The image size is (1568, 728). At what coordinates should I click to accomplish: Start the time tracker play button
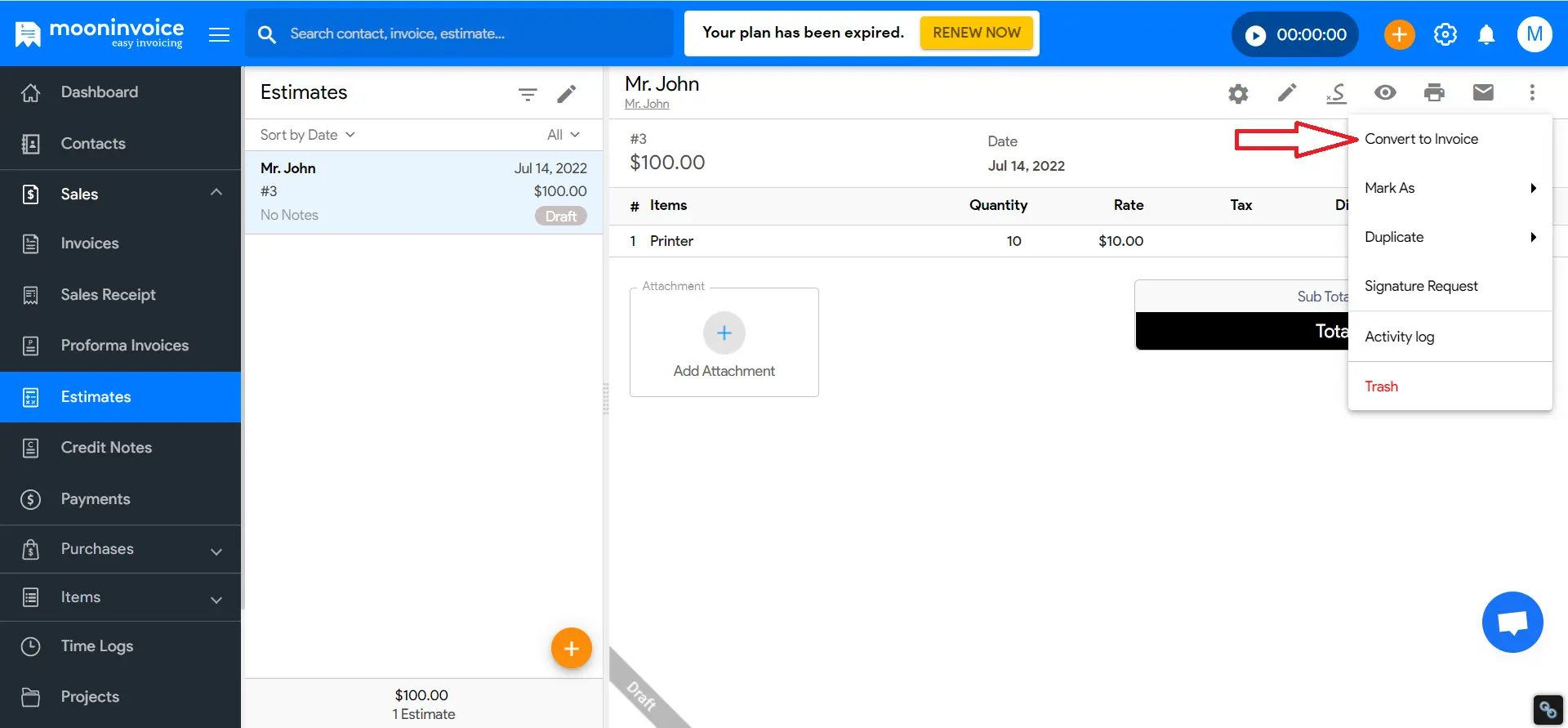tap(1255, 35)
